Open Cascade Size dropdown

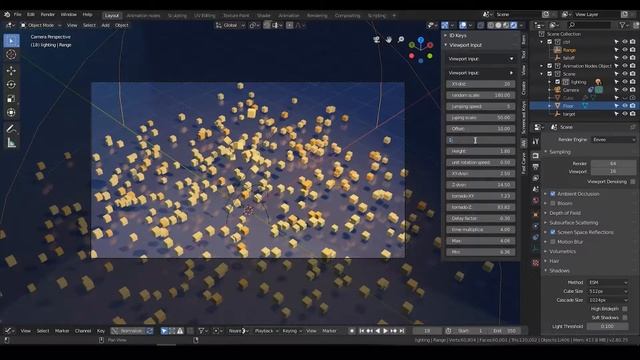pyautogui.click(x=608, y=300)
